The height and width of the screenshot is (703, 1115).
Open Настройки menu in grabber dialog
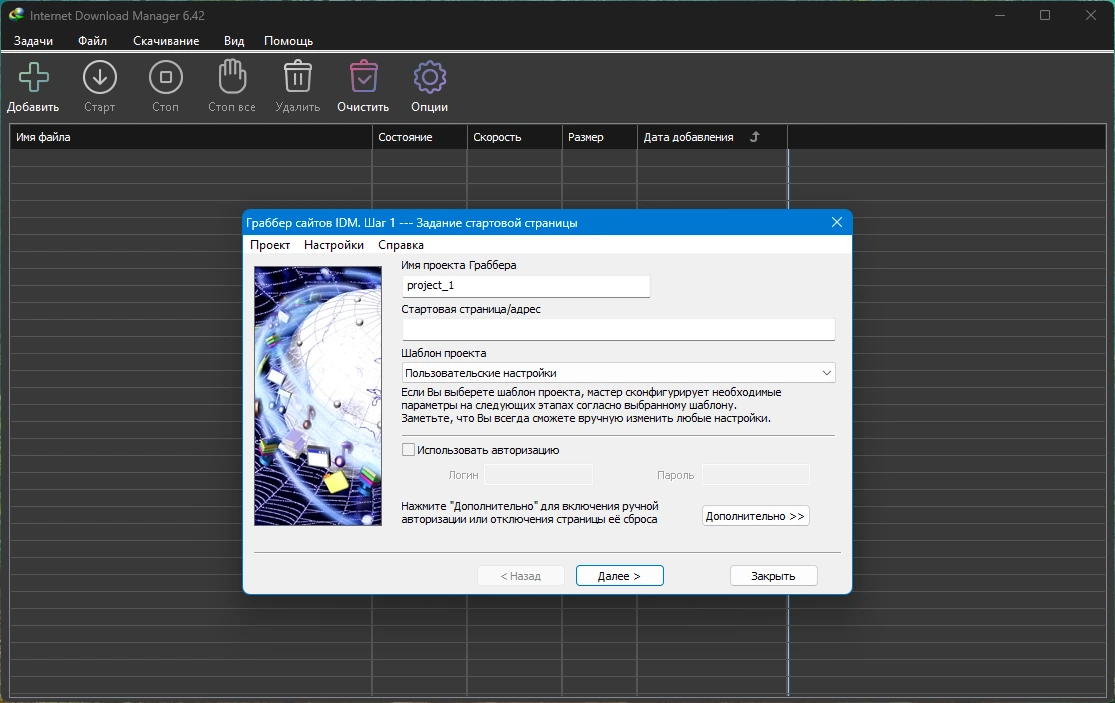(334, 245)
